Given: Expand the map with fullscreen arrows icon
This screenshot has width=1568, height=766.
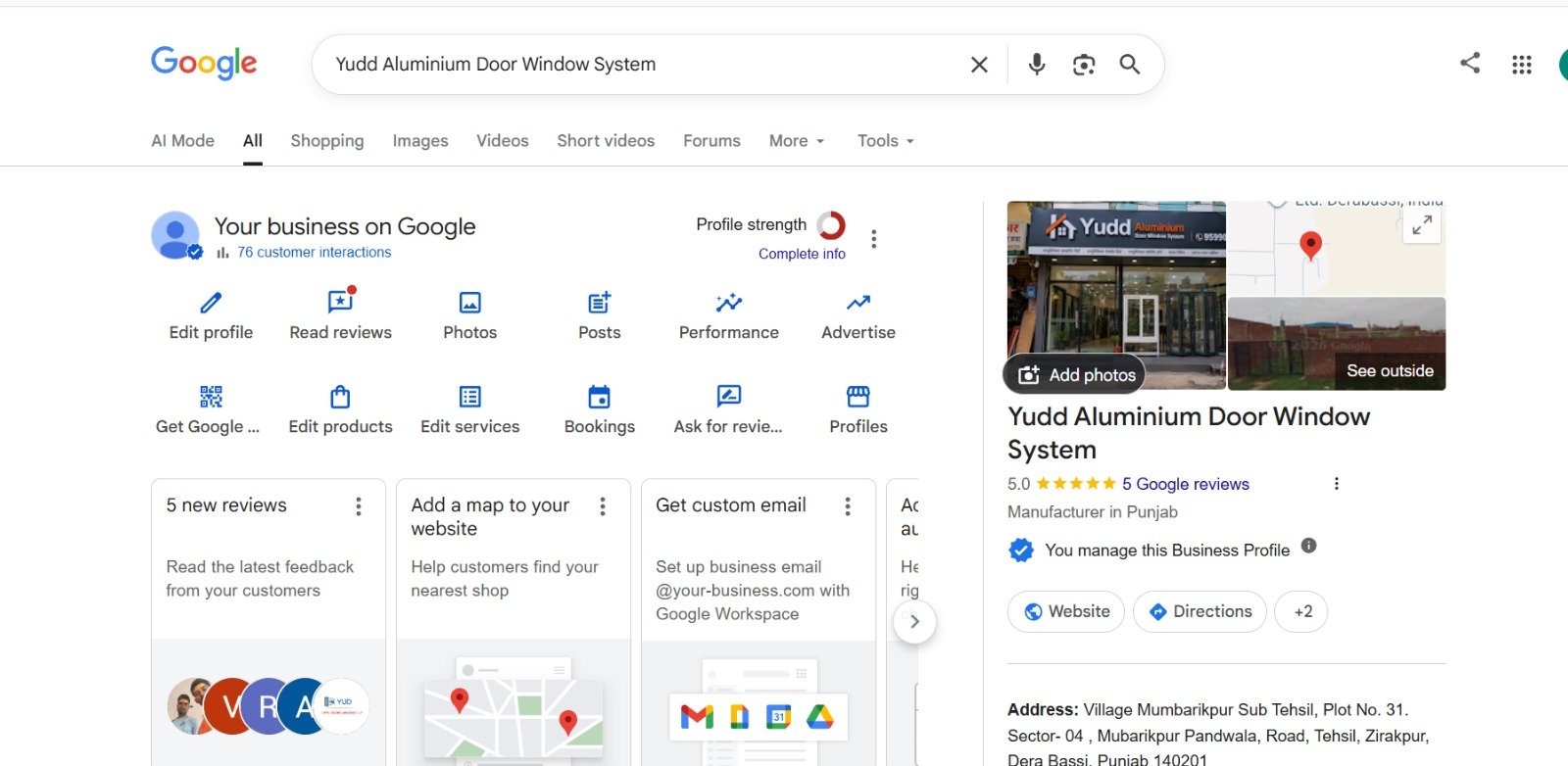Looking at the screenshot, I should pos(1422,225).
